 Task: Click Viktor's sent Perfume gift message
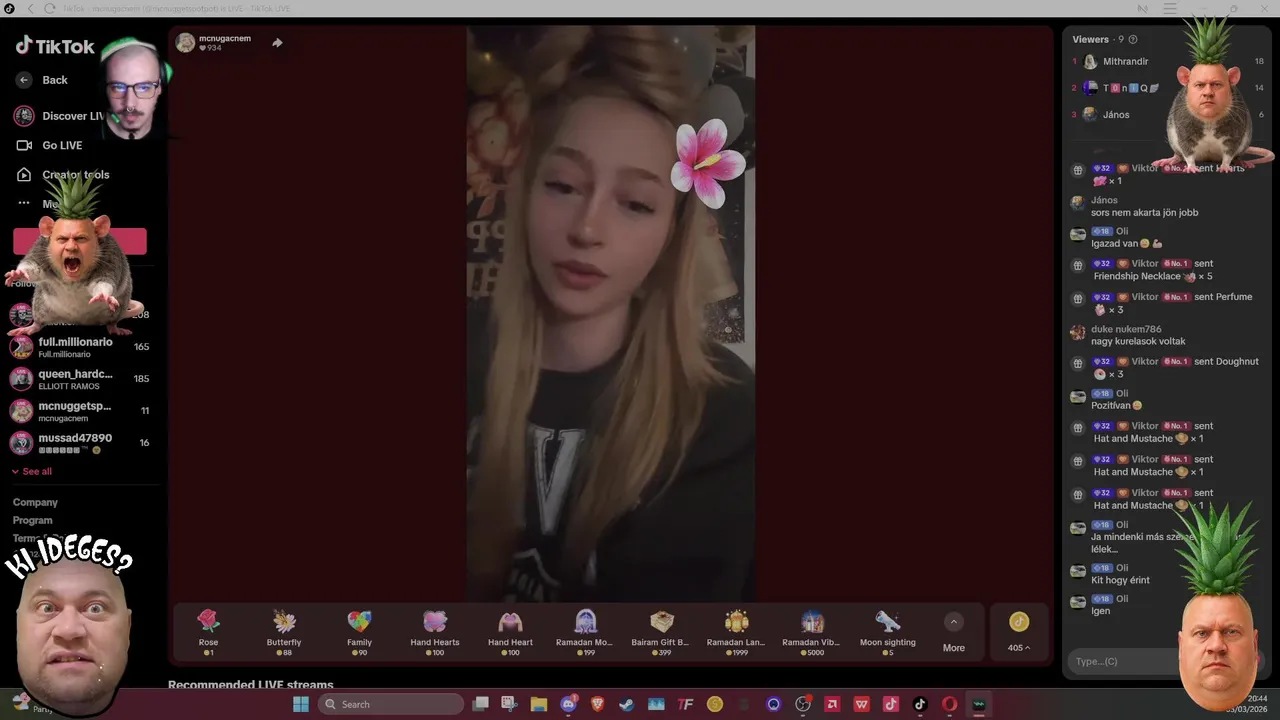1161,303
